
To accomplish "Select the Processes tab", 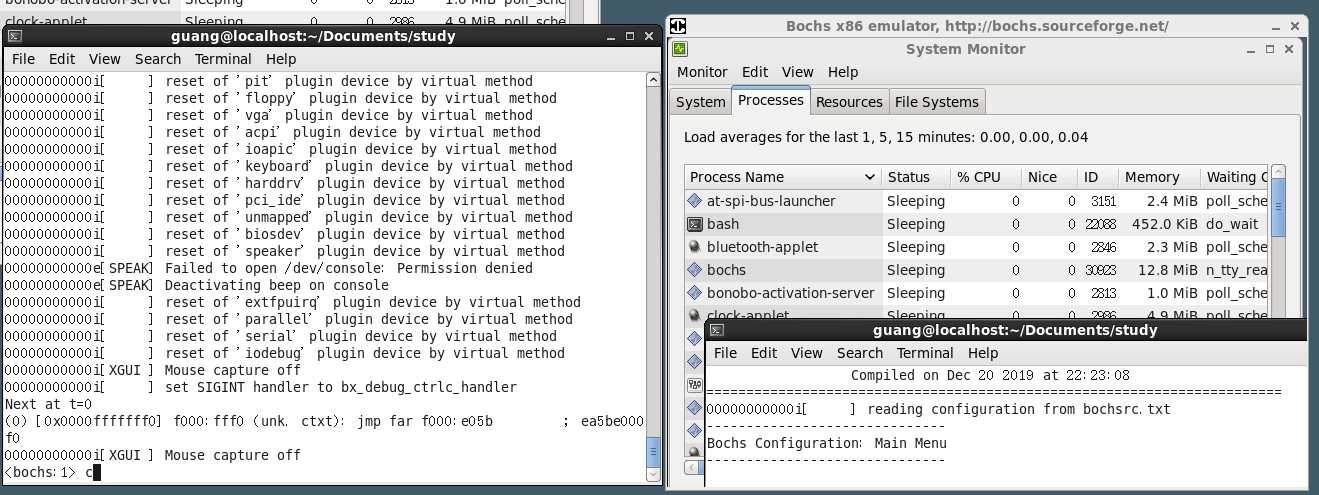I will point(770,100).
